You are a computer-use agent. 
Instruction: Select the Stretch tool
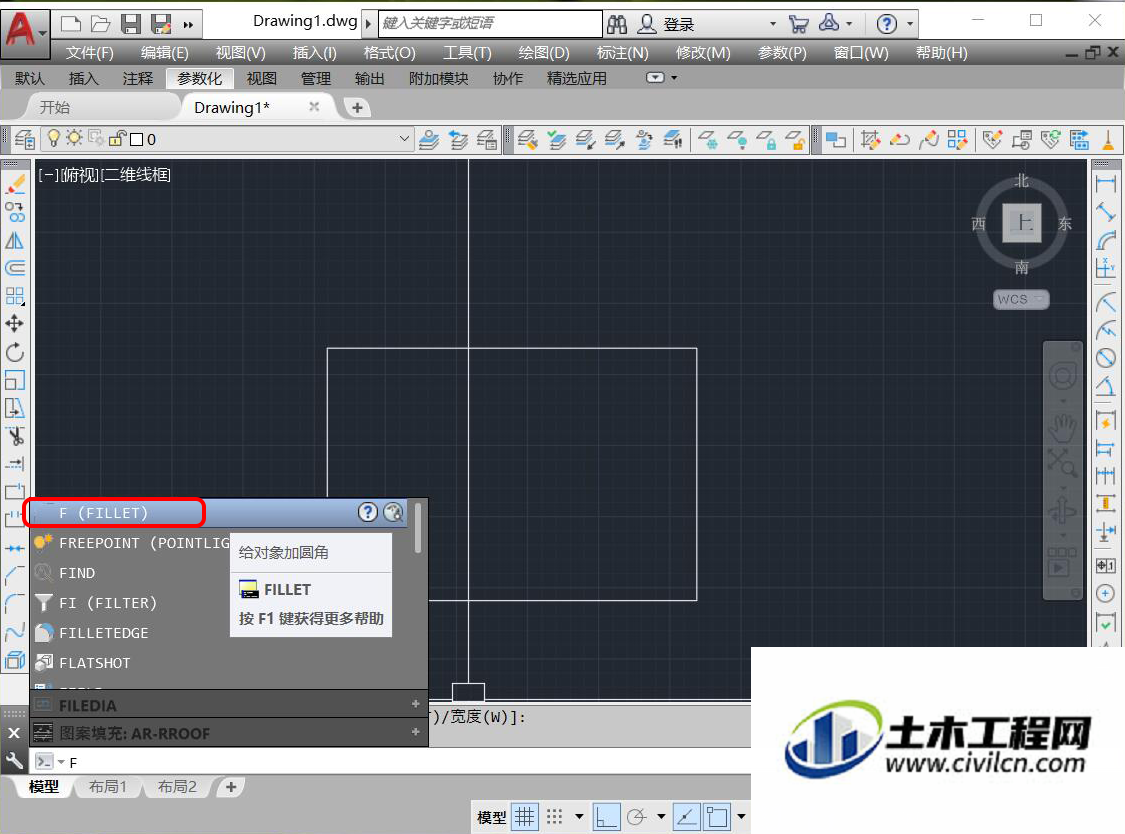click(15, 408)
